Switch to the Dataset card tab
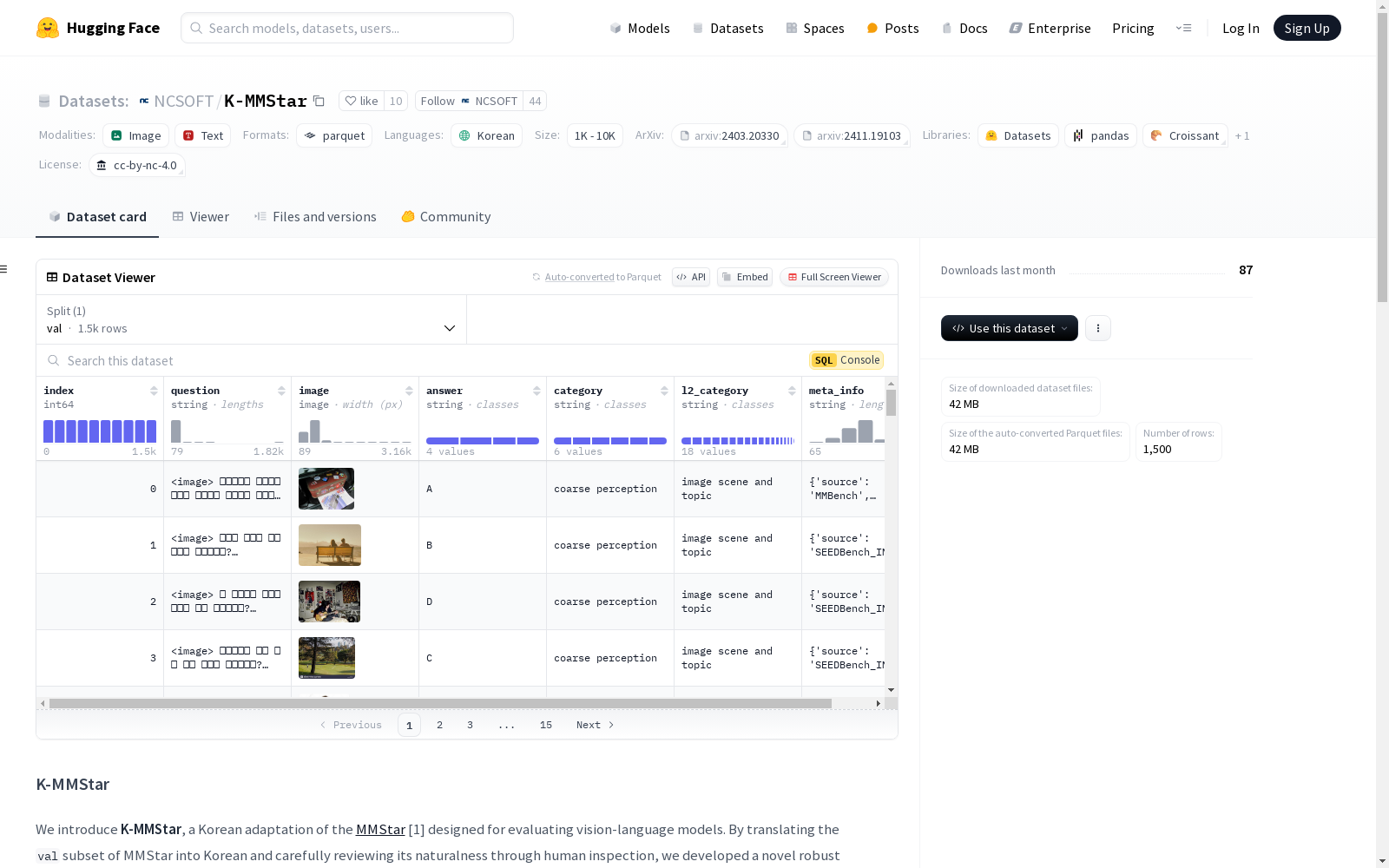 pyautogui.click(x=97, y=217)
